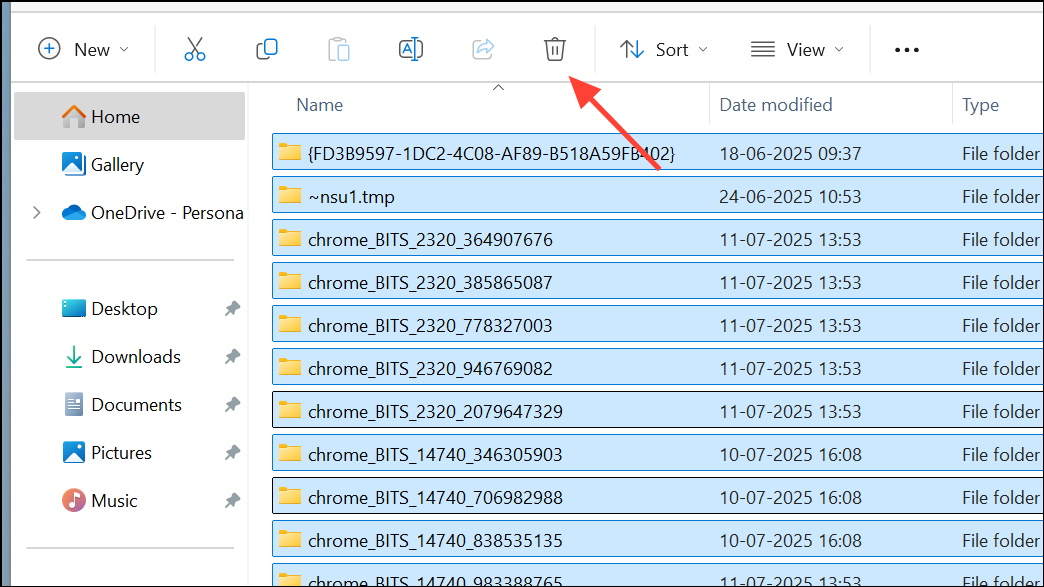Expand the New button dropdown
1044x587 pixels.
click(x=124, y=48)
